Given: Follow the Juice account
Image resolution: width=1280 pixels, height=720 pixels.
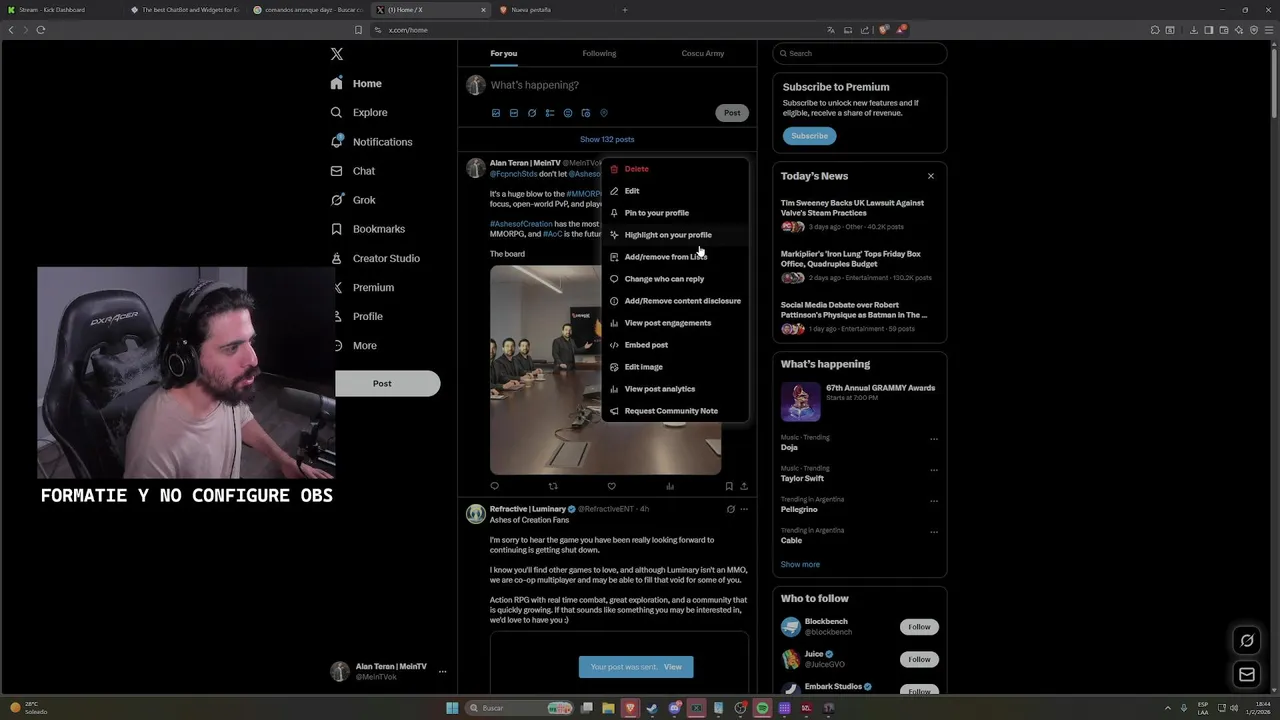Looking at the screenshot, I should [919, 659].
